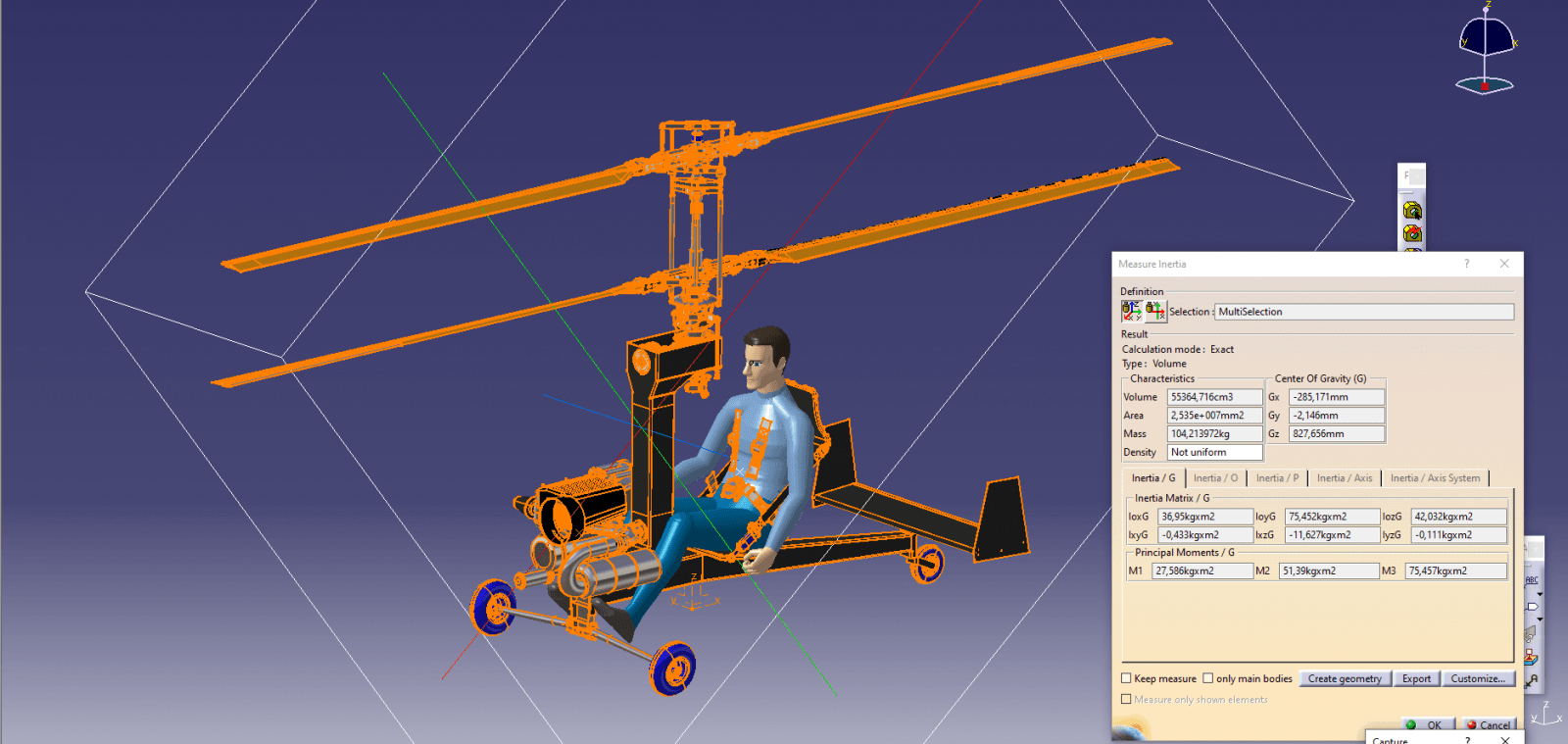This screenshot has width=1568, height=744.
Task: Select the Measure Inertia 3D mode icon
Action: (x=1132, y=311)
